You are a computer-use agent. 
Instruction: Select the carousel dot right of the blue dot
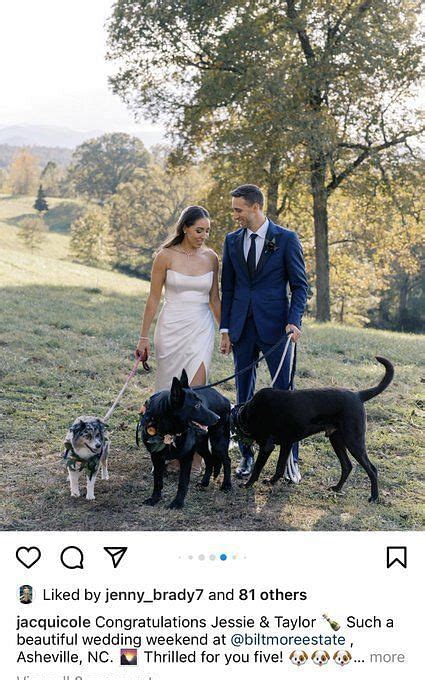tap(234, 557)
